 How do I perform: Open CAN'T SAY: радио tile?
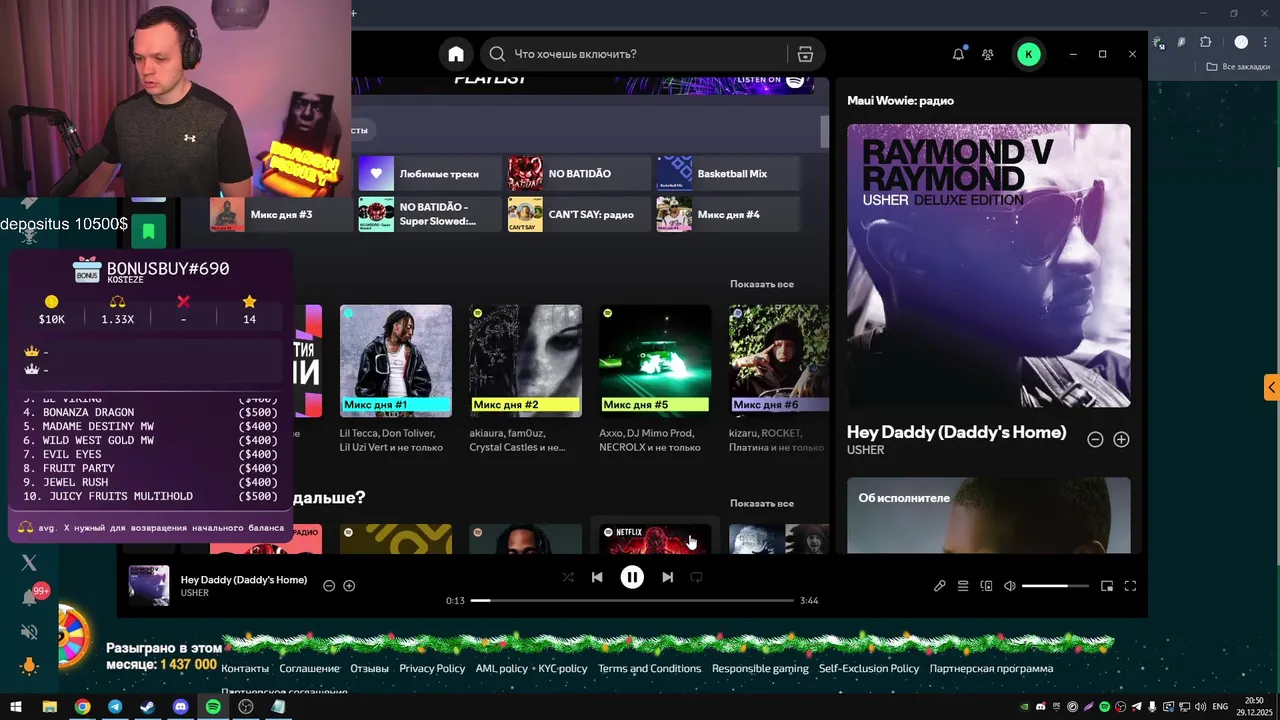[579, 214]
